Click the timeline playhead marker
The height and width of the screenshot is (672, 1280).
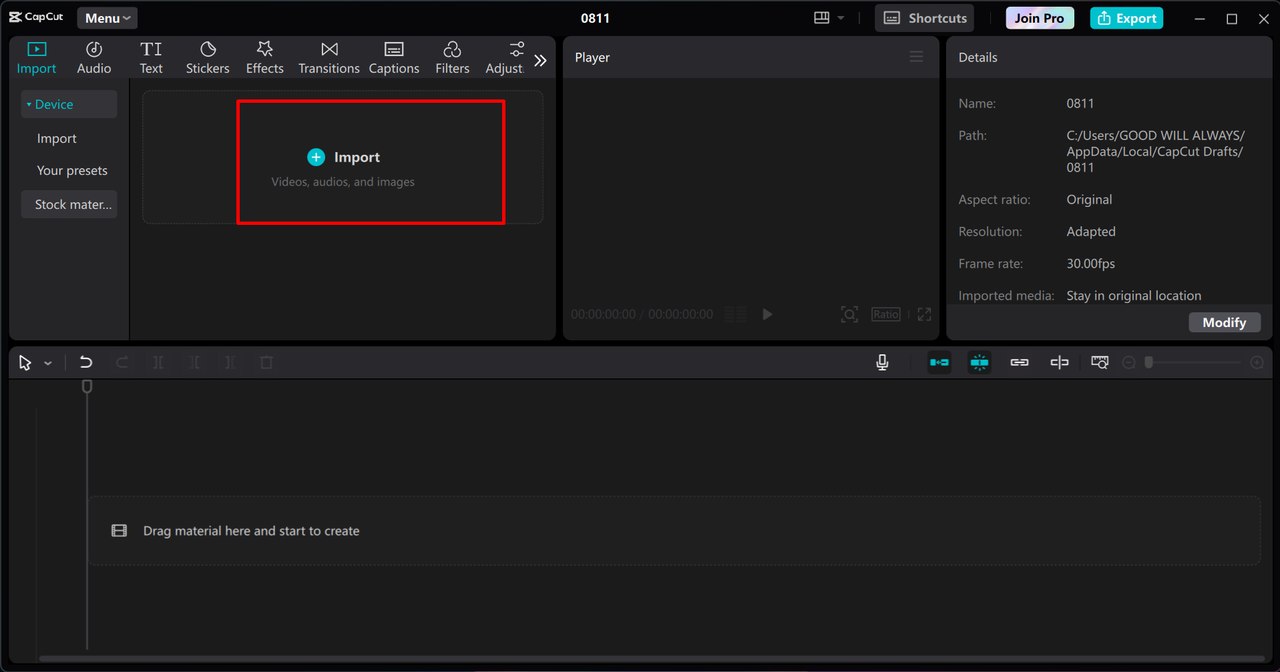(87, 386)
